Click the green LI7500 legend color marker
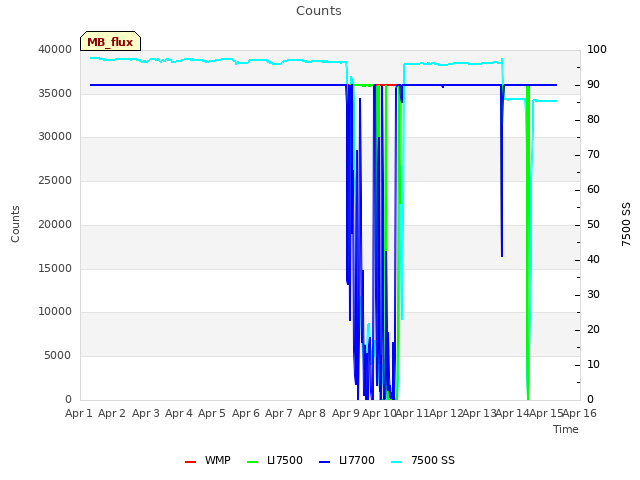This screenshot has height=480, width=640. click(253, 462)
